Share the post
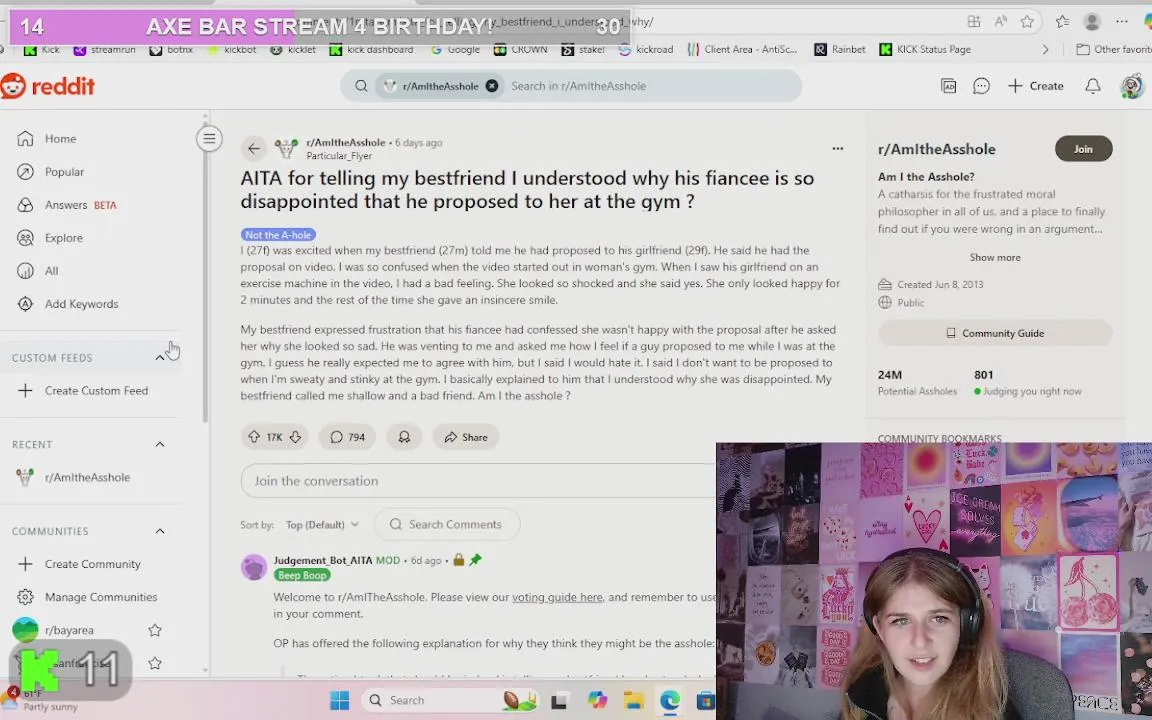 tap(466, 437)
